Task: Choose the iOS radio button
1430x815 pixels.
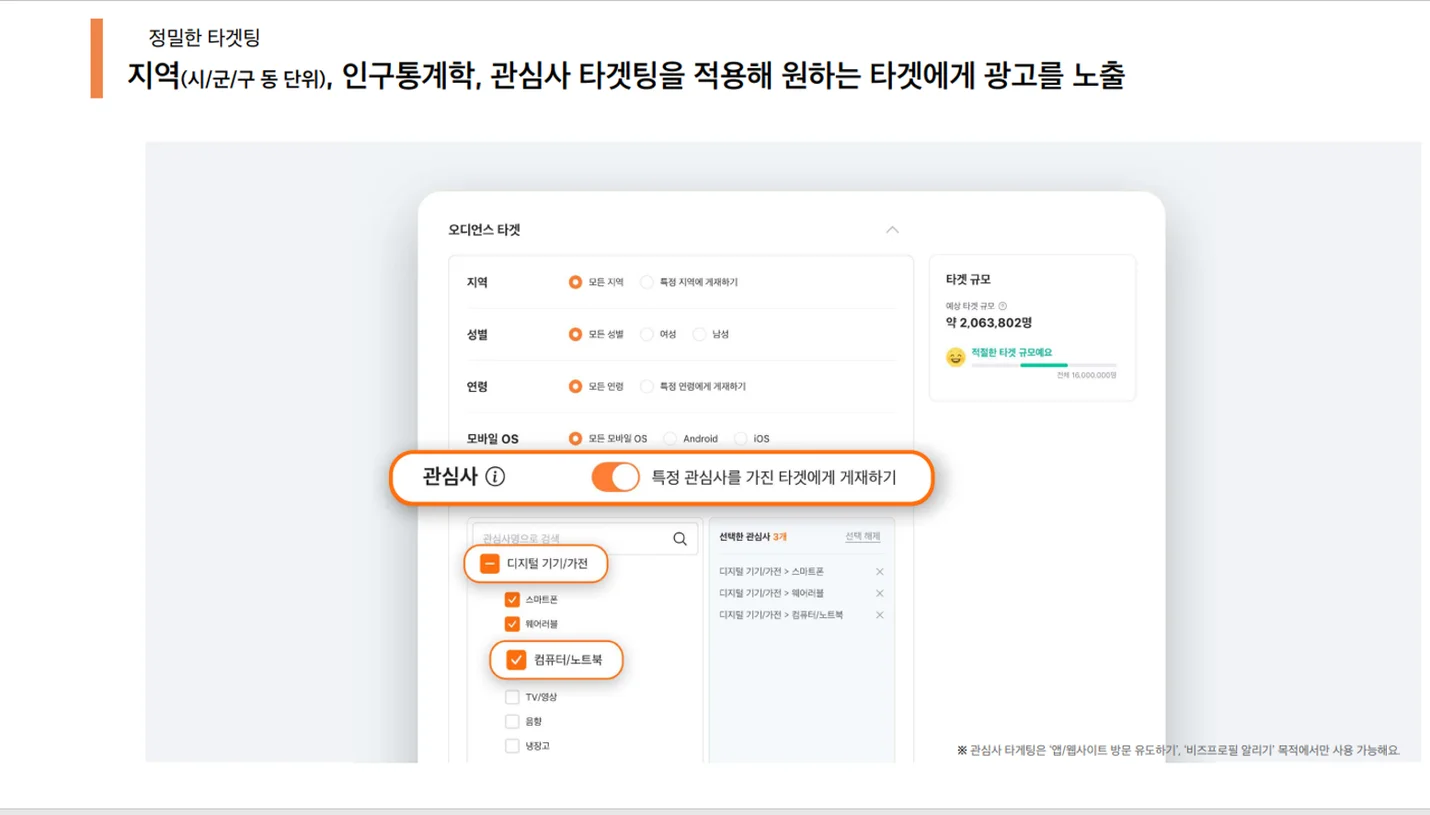Action: point(740,438)
